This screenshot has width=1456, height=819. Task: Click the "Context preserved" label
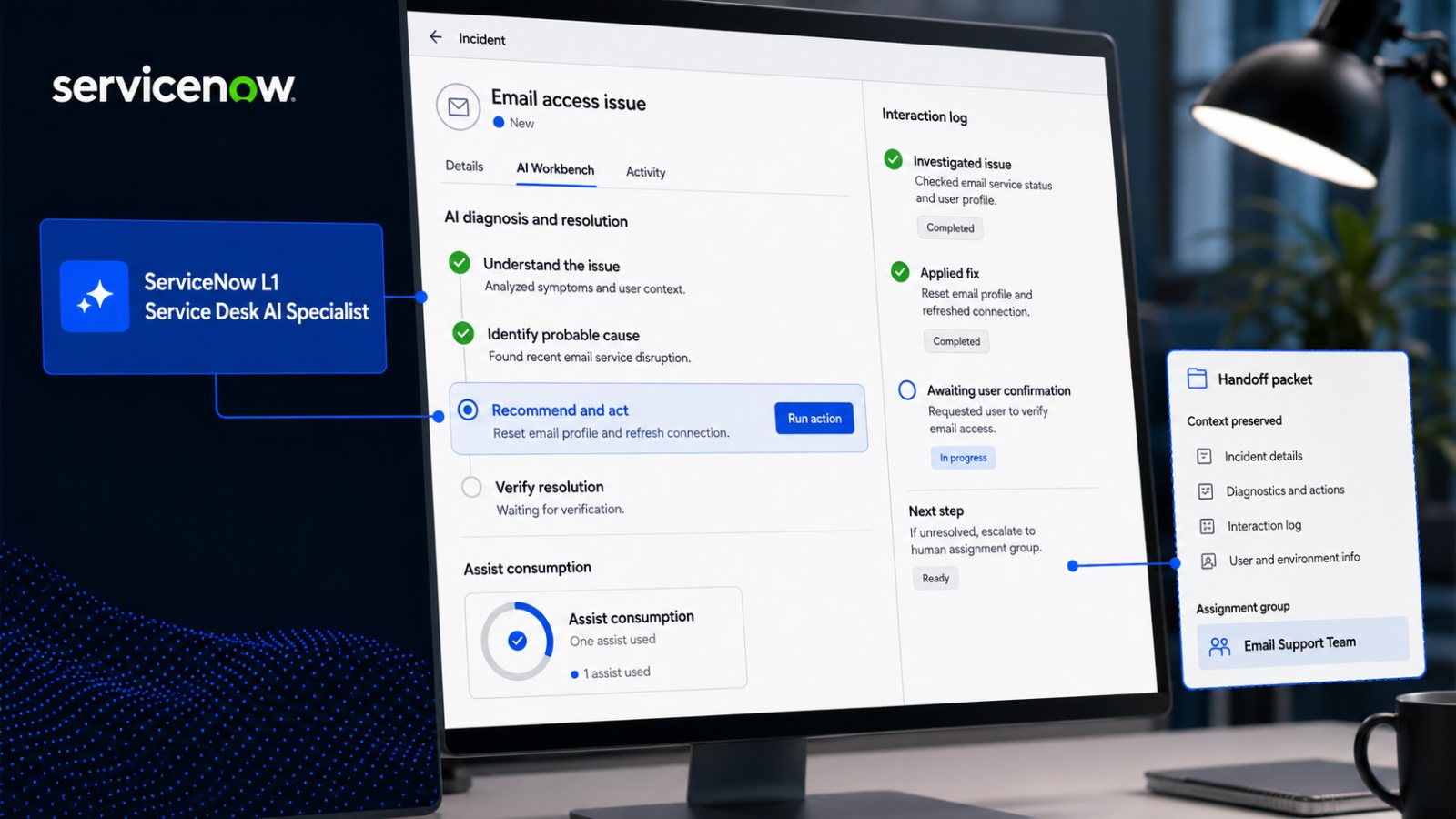point(1234,420)
